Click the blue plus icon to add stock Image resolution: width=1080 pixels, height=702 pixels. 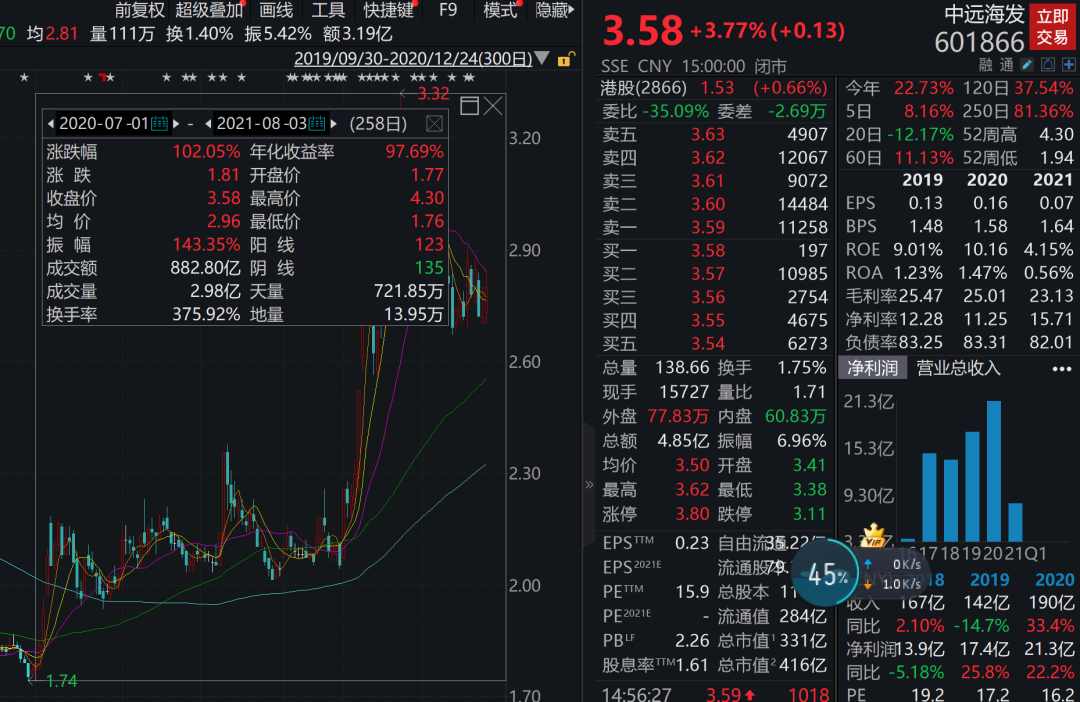pos(1070,64)
